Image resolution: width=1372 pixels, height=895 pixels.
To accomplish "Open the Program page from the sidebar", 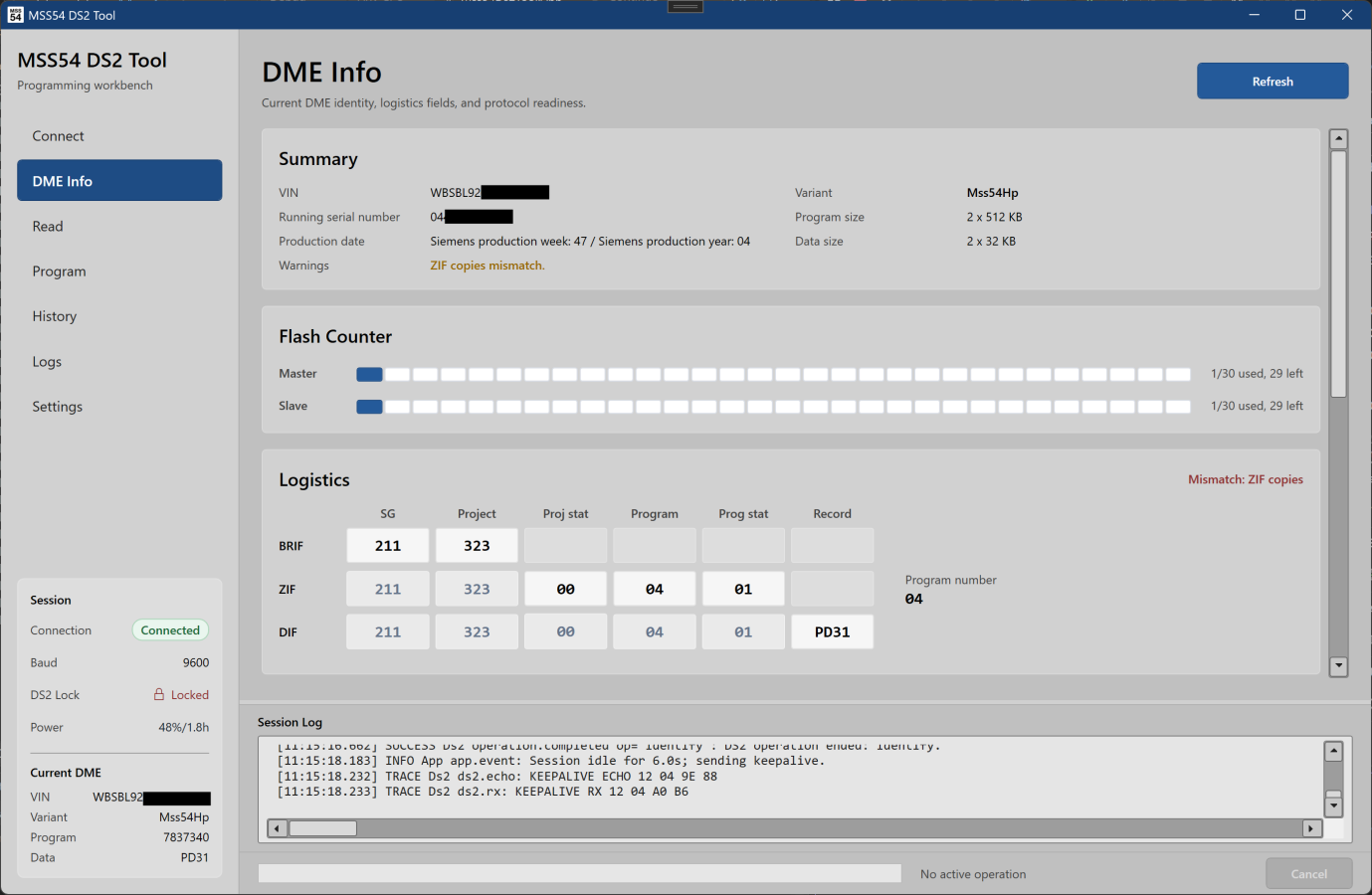I will coord(119,271).
